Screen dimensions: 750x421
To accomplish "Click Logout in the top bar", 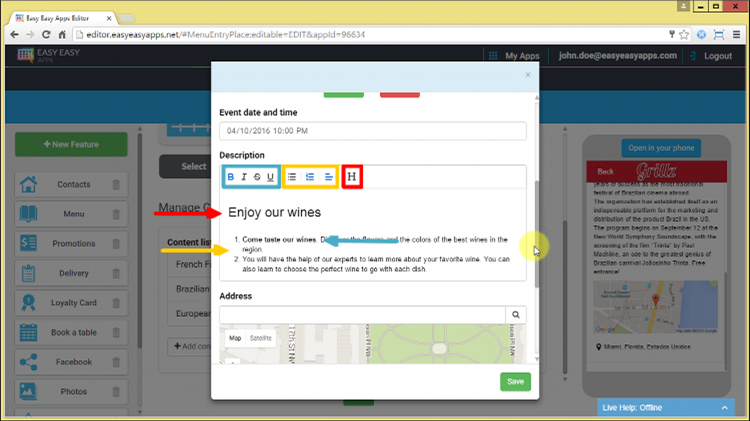I will pyautogui.click(x=711, y=55).
